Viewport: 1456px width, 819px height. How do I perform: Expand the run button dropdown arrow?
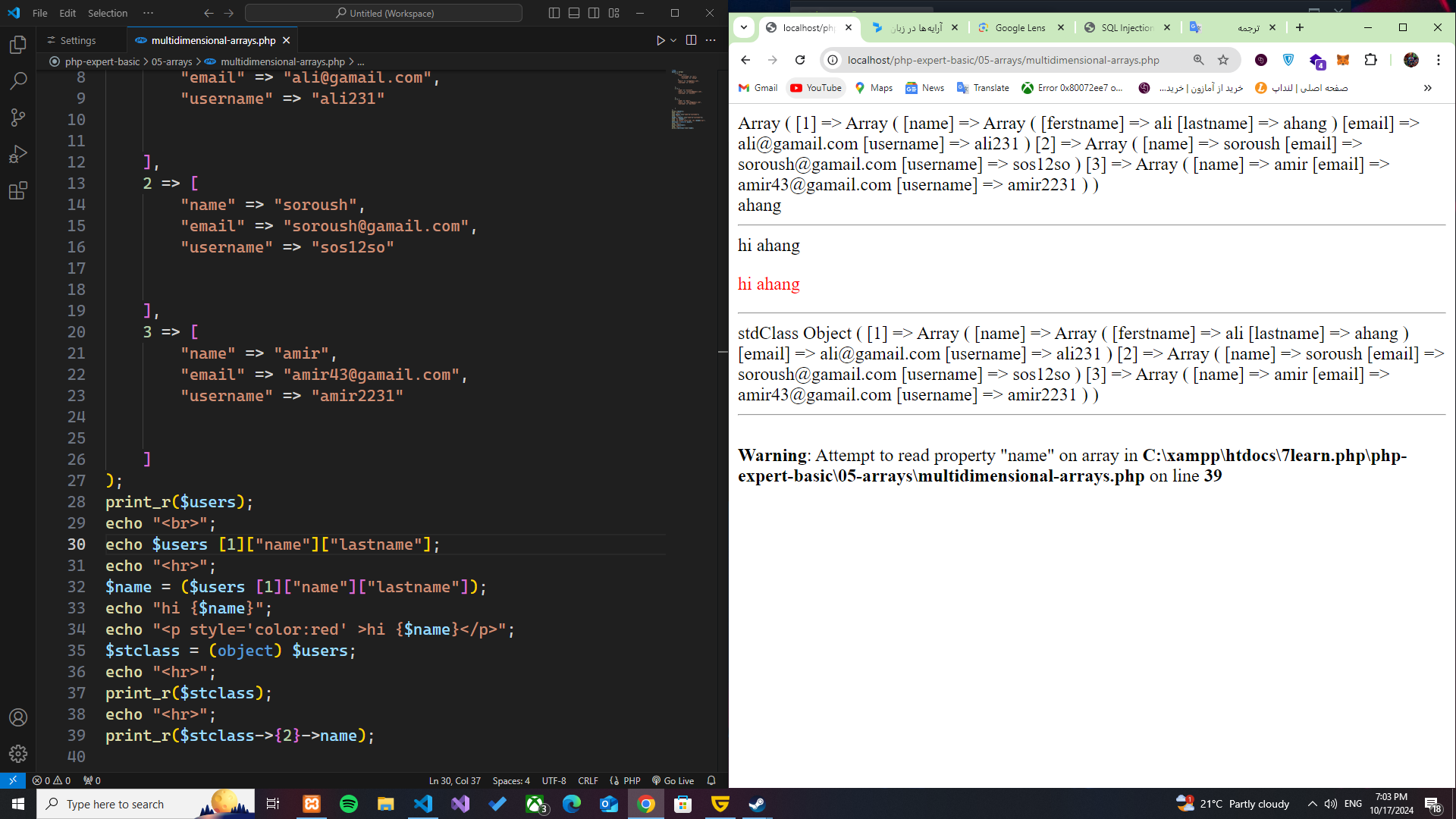(x=673, y=40)
